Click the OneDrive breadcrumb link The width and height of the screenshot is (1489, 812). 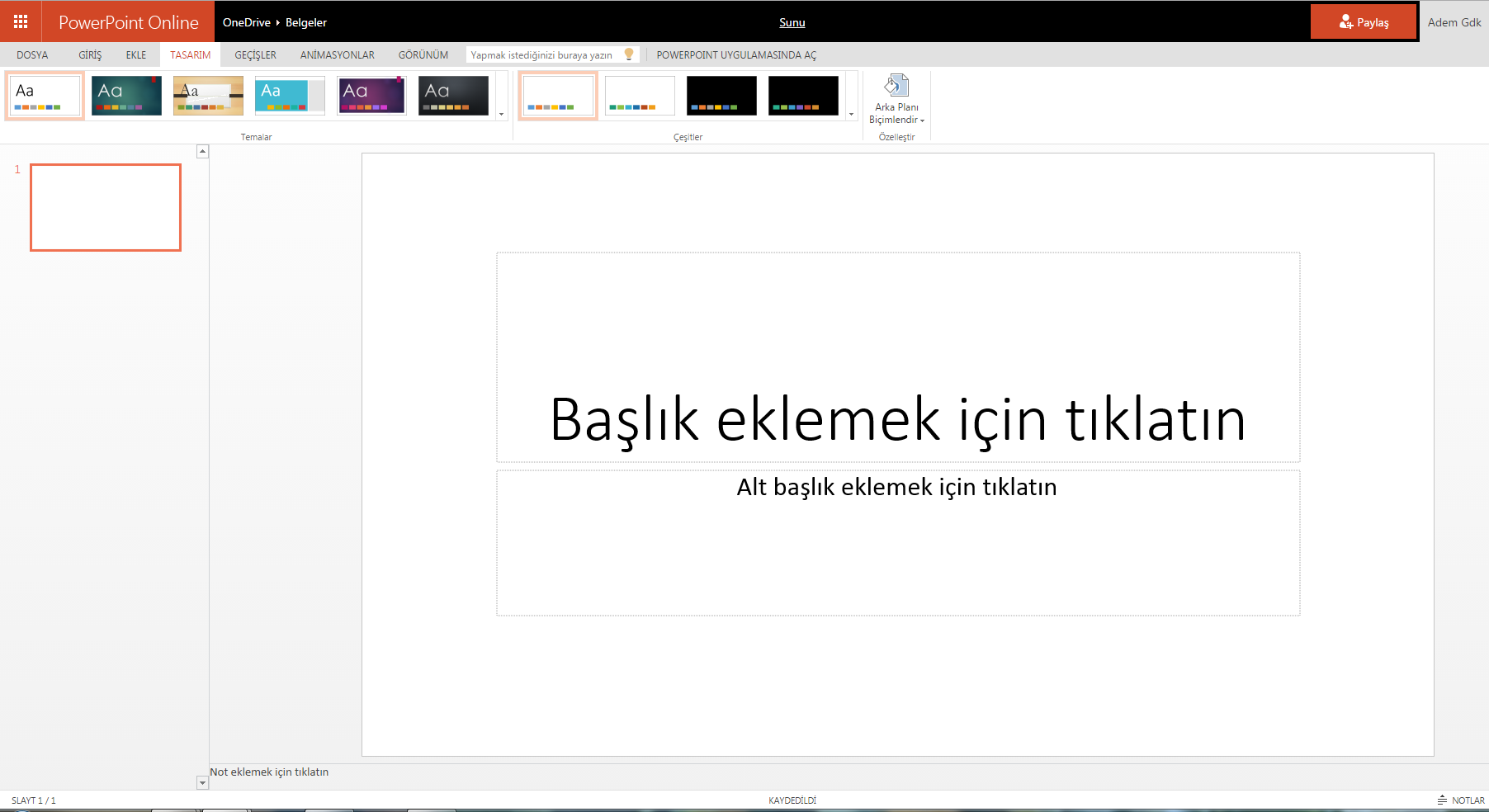[x=246, y=22]
